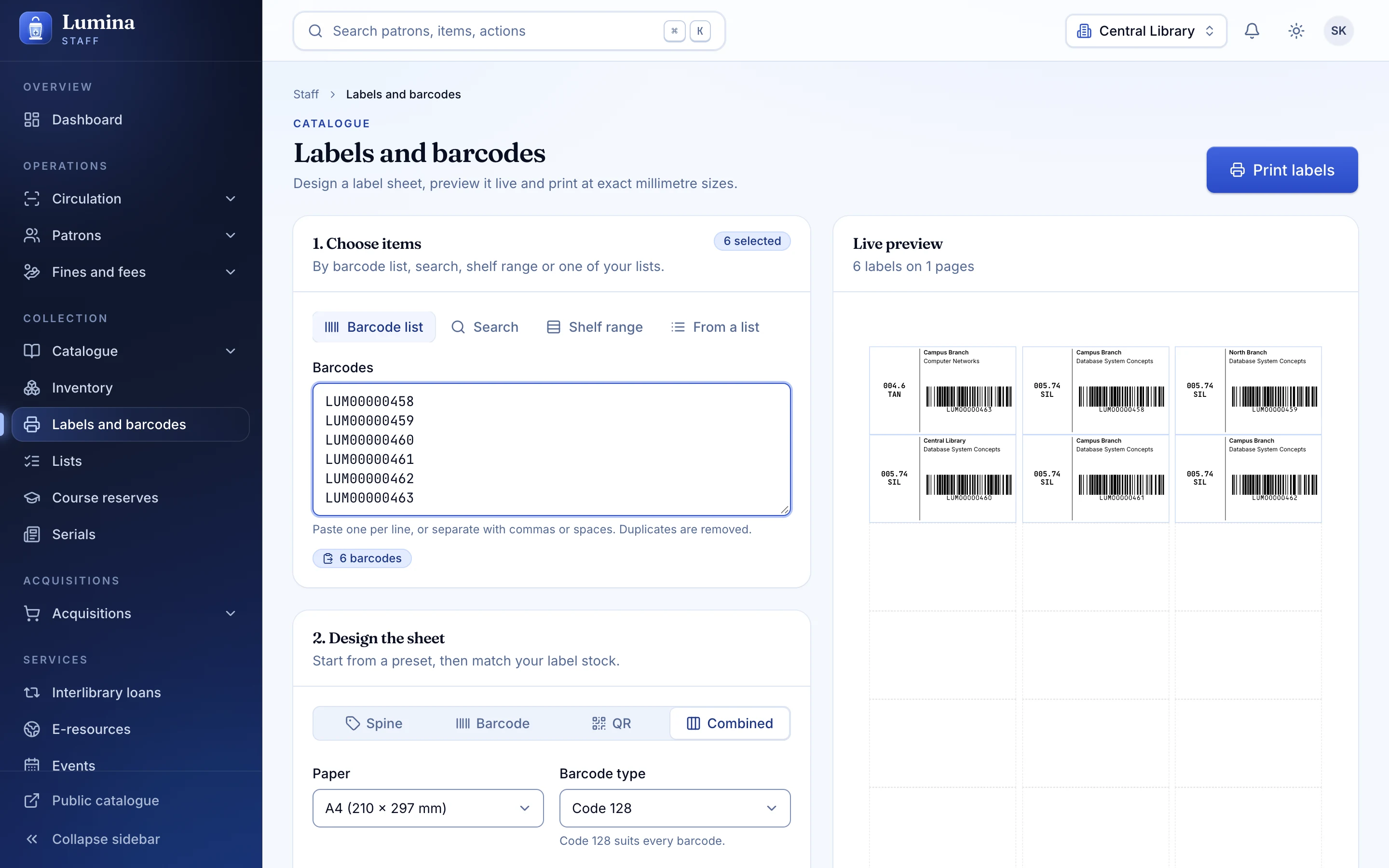Click the K keyboard shortcut key hint

[x=700, y=31]
